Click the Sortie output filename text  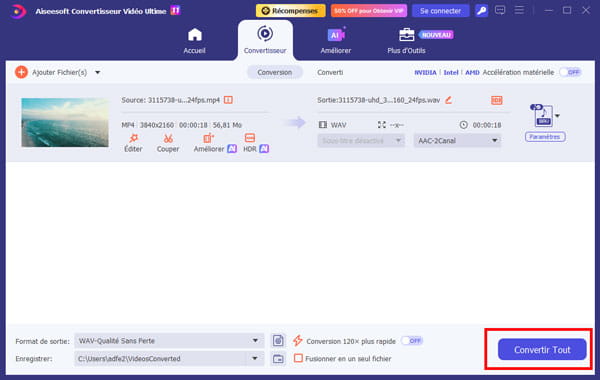tap(378, 100)
